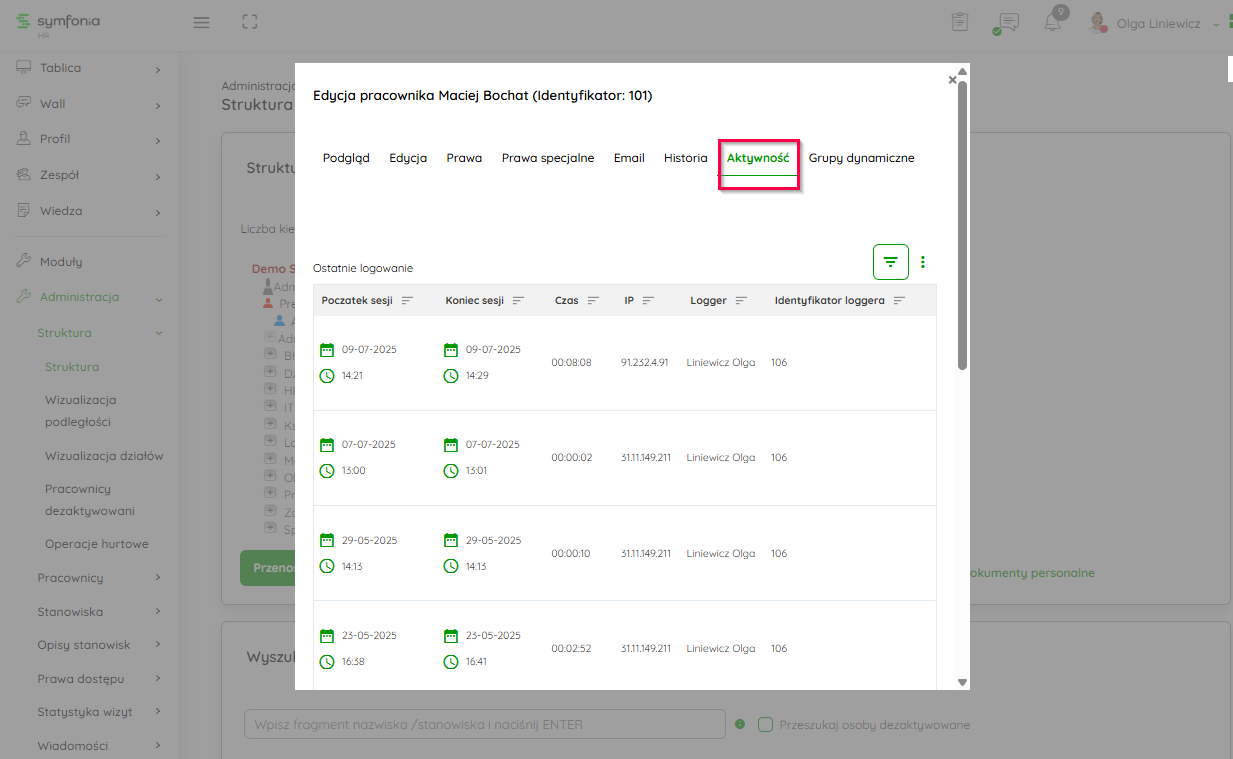The image size is (1233, 759).
Task: Click the employee search input field
Action: pos(484,724)
